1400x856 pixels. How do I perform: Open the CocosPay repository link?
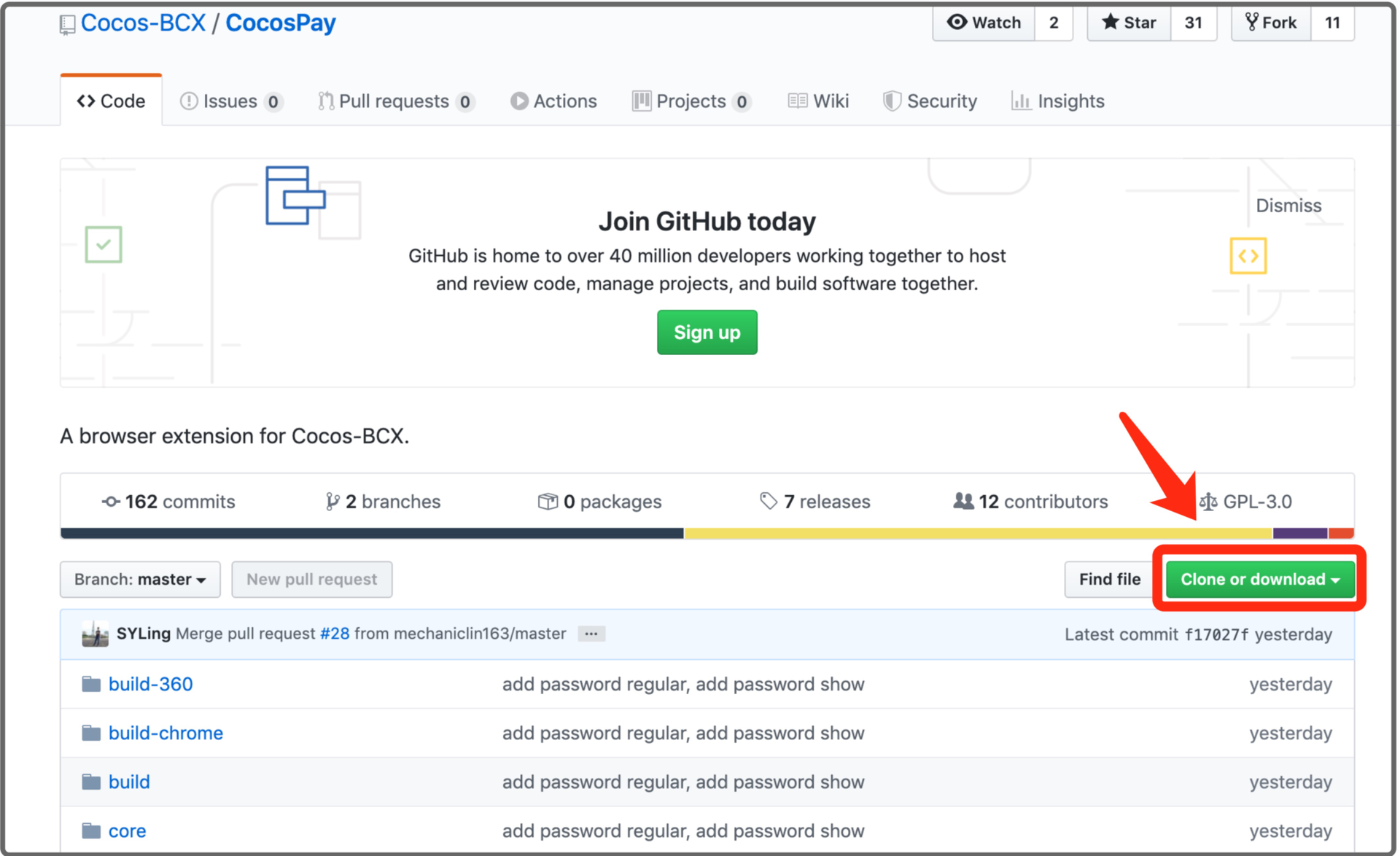pyautogui.click(x=281, y=23)
